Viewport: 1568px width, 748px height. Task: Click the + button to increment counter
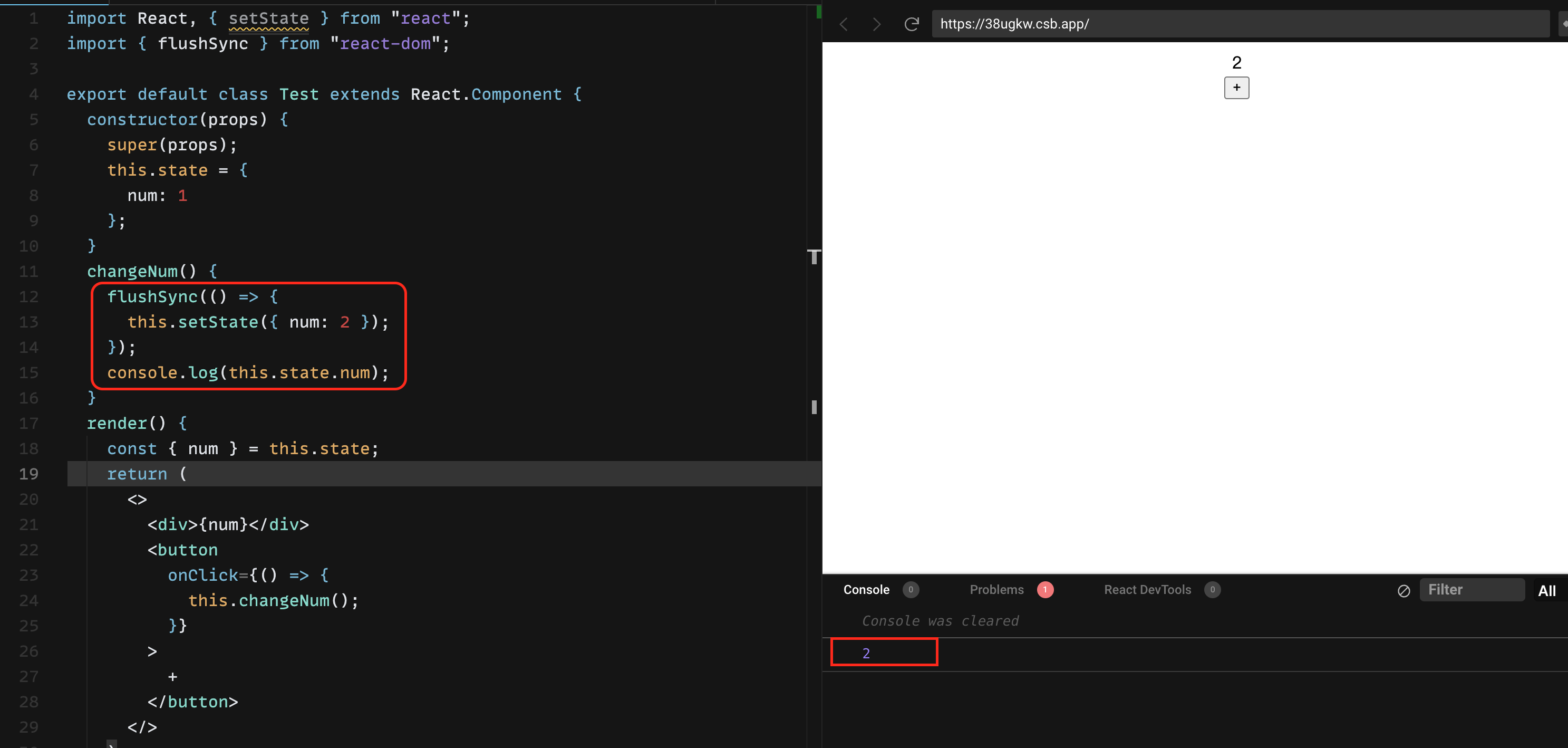[x=1237, y=87]
